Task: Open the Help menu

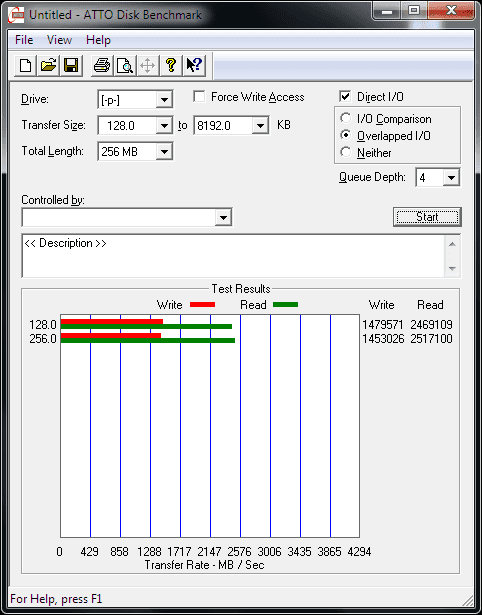Action: click(98, 40)
